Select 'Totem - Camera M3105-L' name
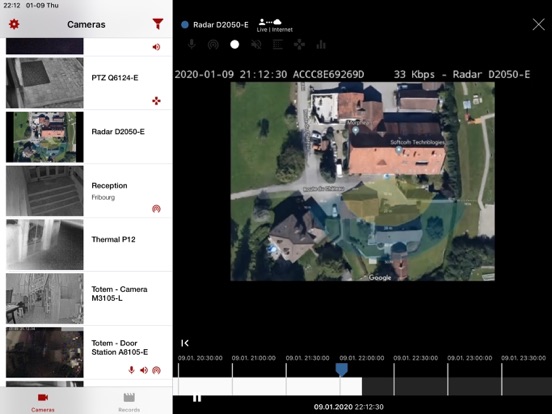Screen dimensions: 552x414 119,294
